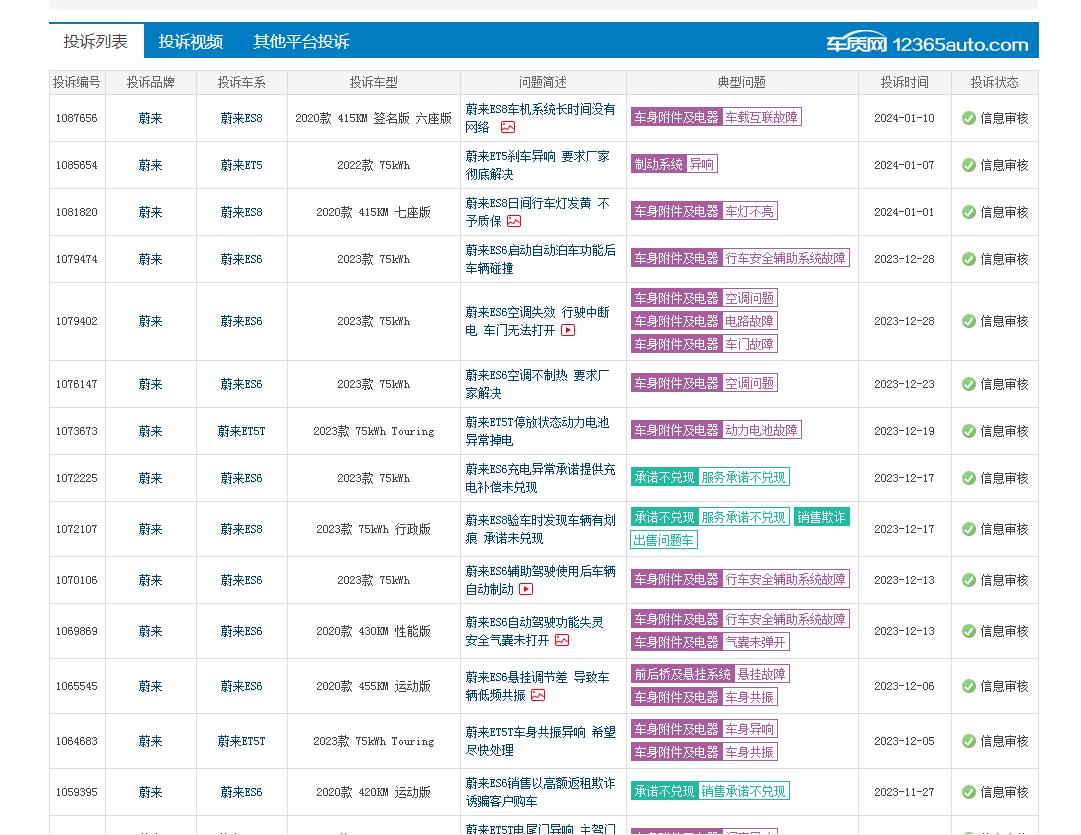This screenshot has width=1081, height=835.
Task: Click green status check for complaint 1065545
Action: click(x=969, y=686)
